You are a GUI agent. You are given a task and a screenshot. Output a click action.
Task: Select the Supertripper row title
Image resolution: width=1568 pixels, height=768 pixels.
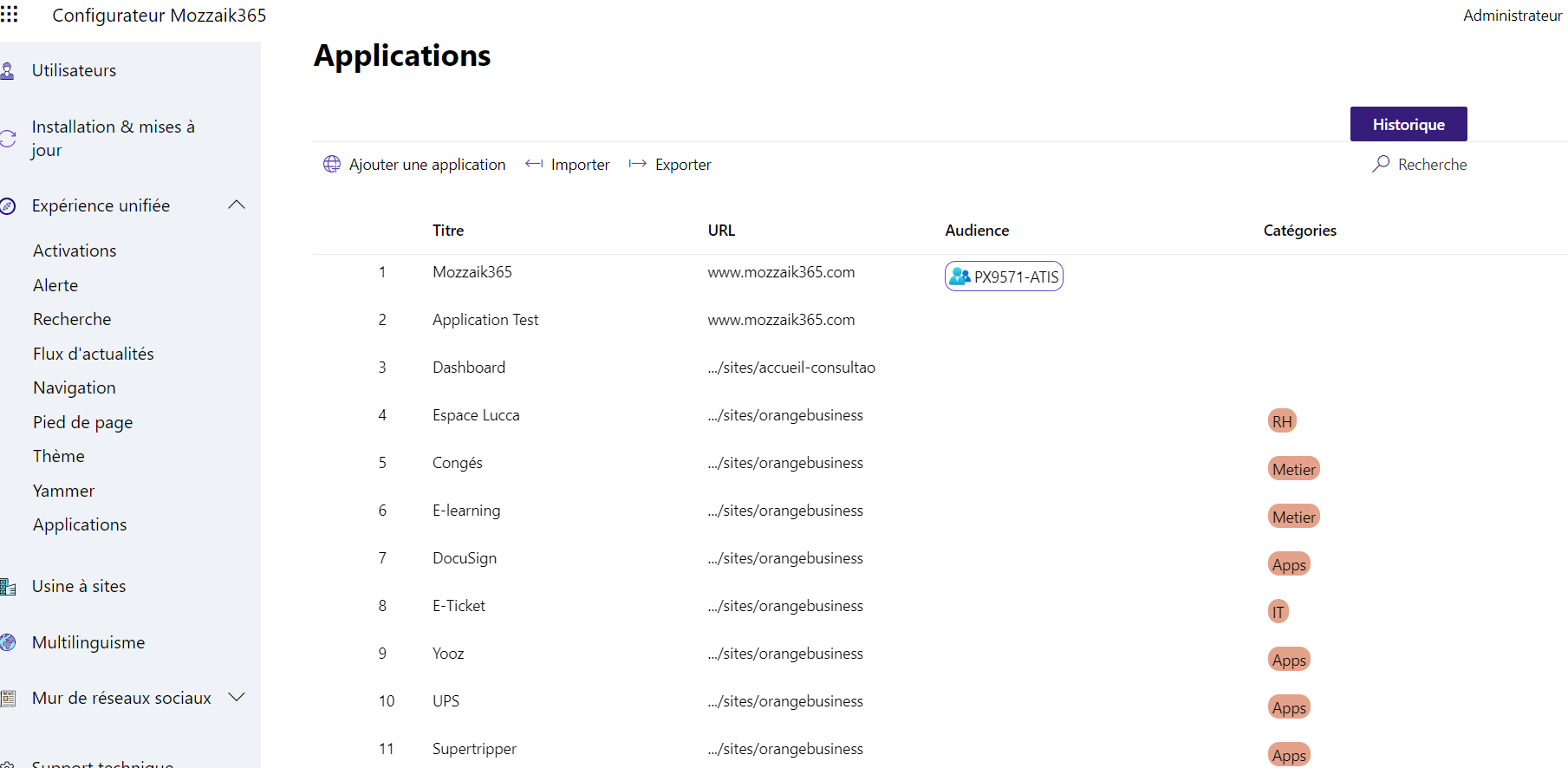tap(474, 749)
